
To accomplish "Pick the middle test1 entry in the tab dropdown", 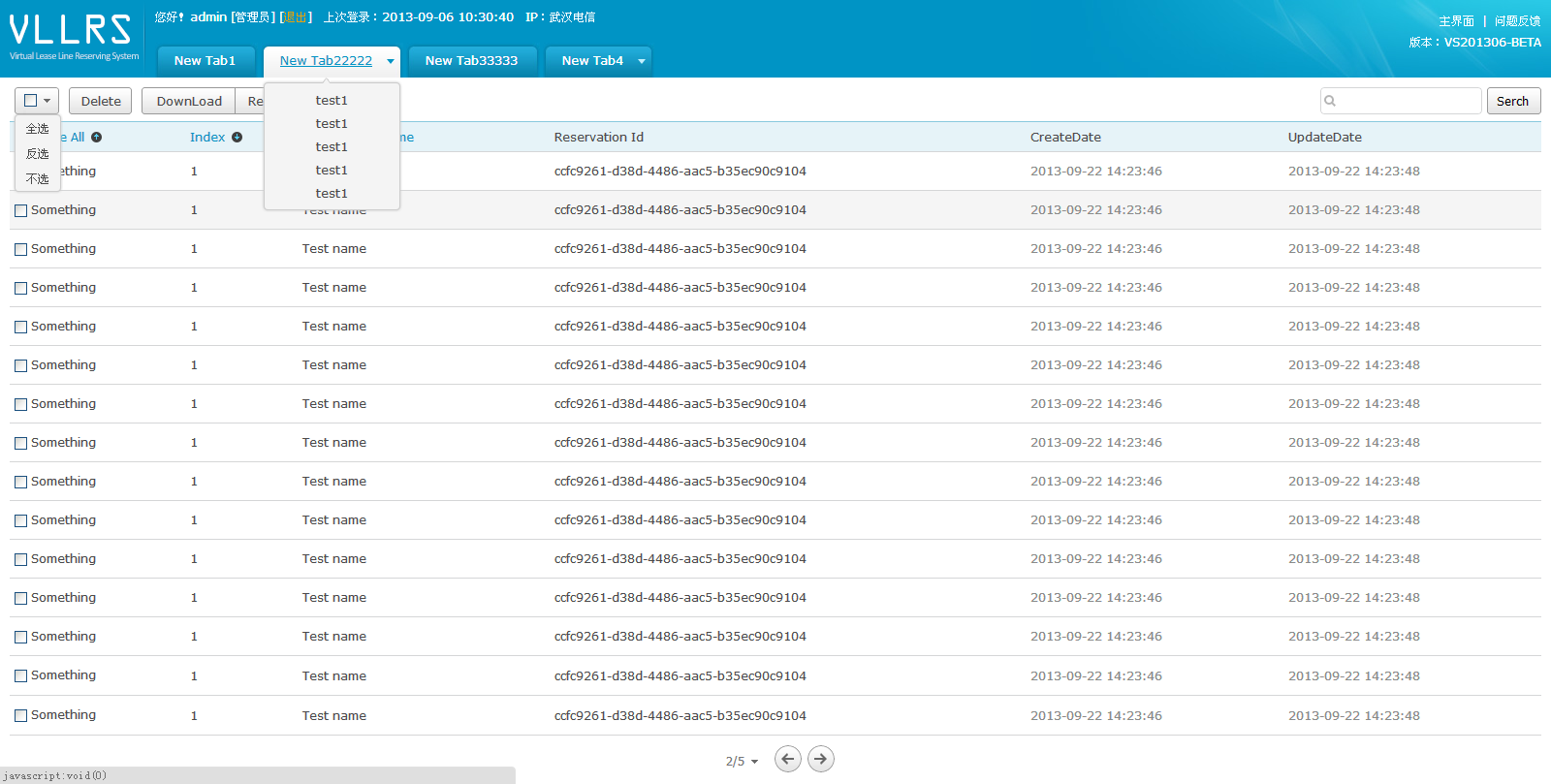I will [x=332, y=146].
